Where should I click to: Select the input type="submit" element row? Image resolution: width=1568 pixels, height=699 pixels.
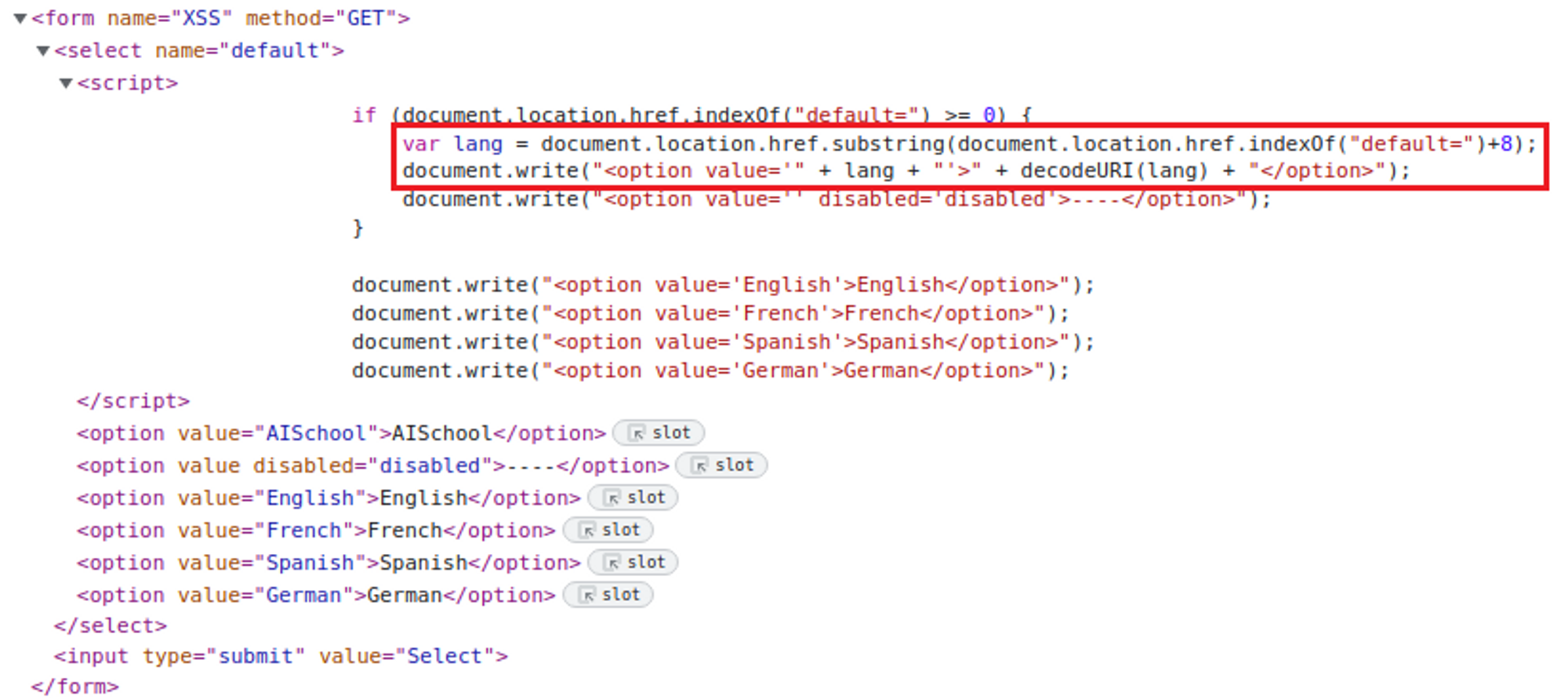click(x=281, y=656)
